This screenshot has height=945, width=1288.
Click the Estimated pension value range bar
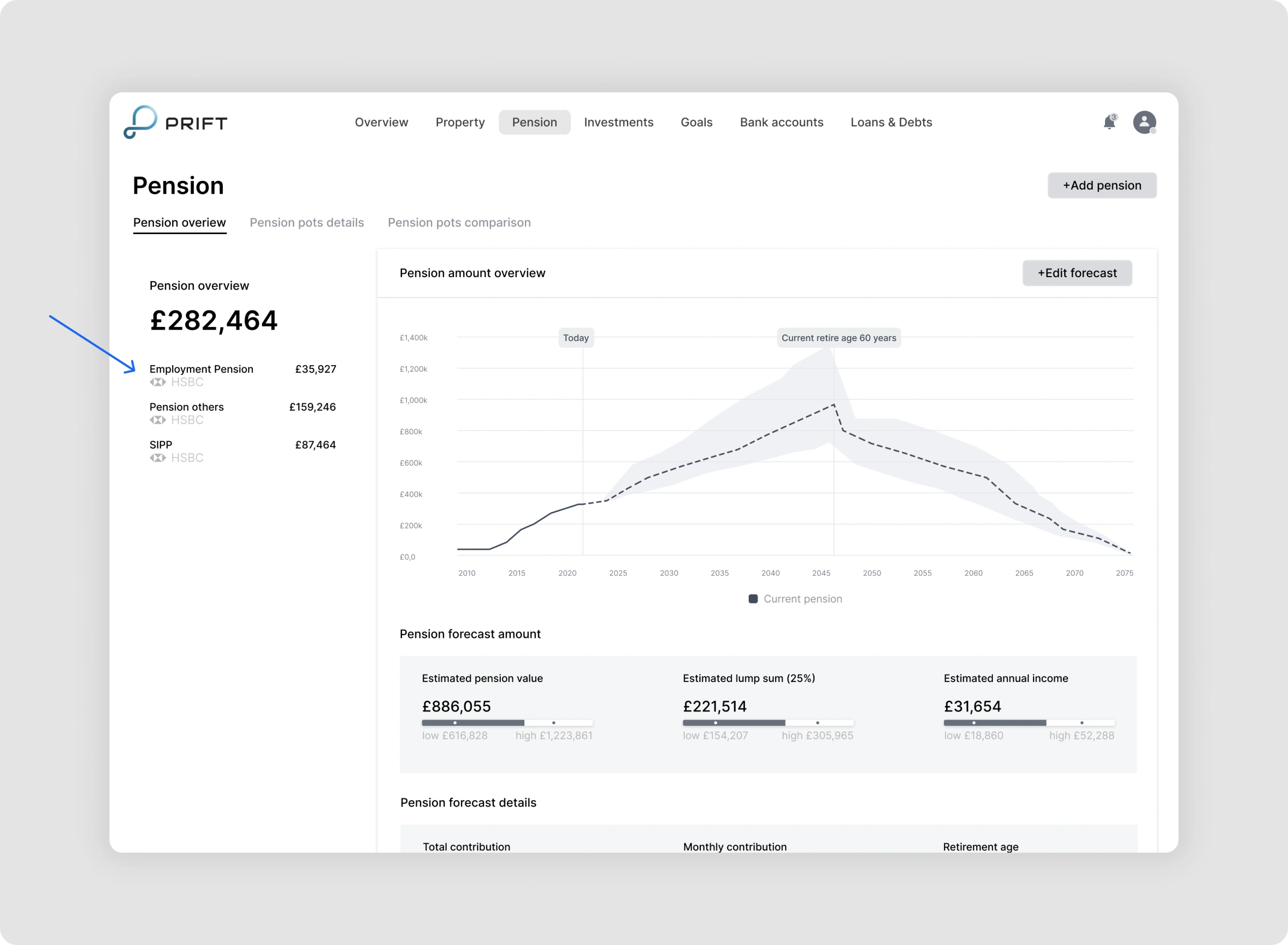(507, 723)
